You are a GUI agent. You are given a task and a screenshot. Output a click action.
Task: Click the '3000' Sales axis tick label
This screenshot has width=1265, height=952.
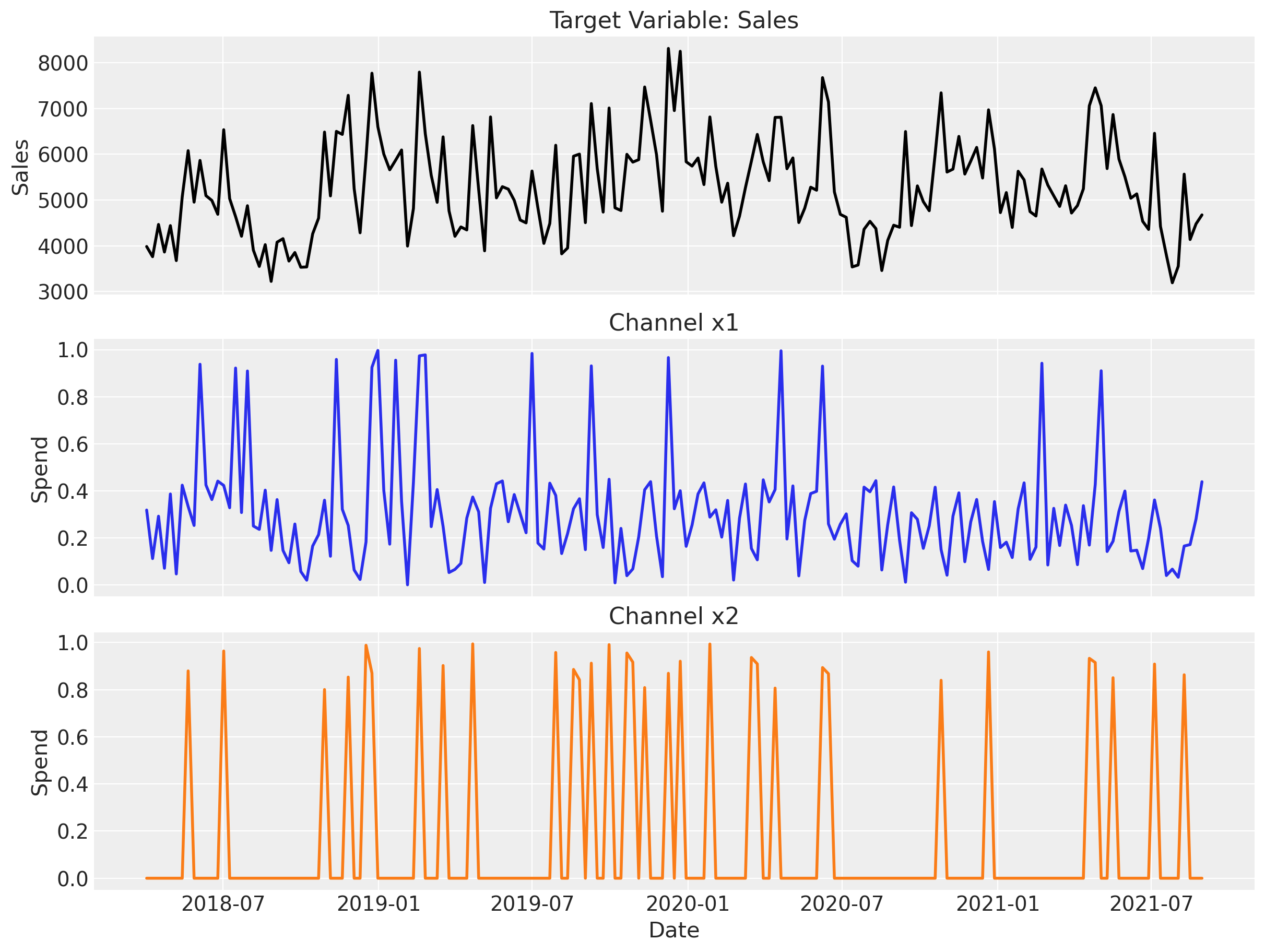point(63,292)
